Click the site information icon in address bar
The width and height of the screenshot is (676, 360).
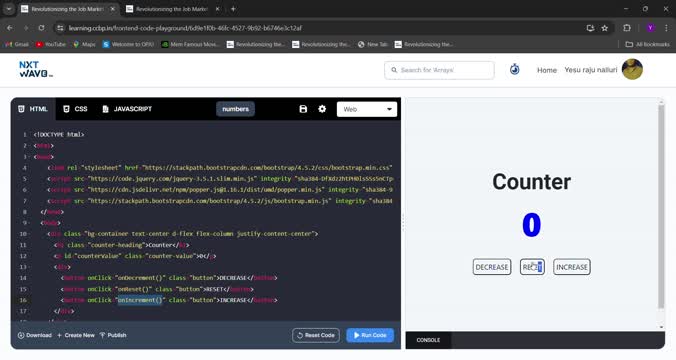(60, 28)
